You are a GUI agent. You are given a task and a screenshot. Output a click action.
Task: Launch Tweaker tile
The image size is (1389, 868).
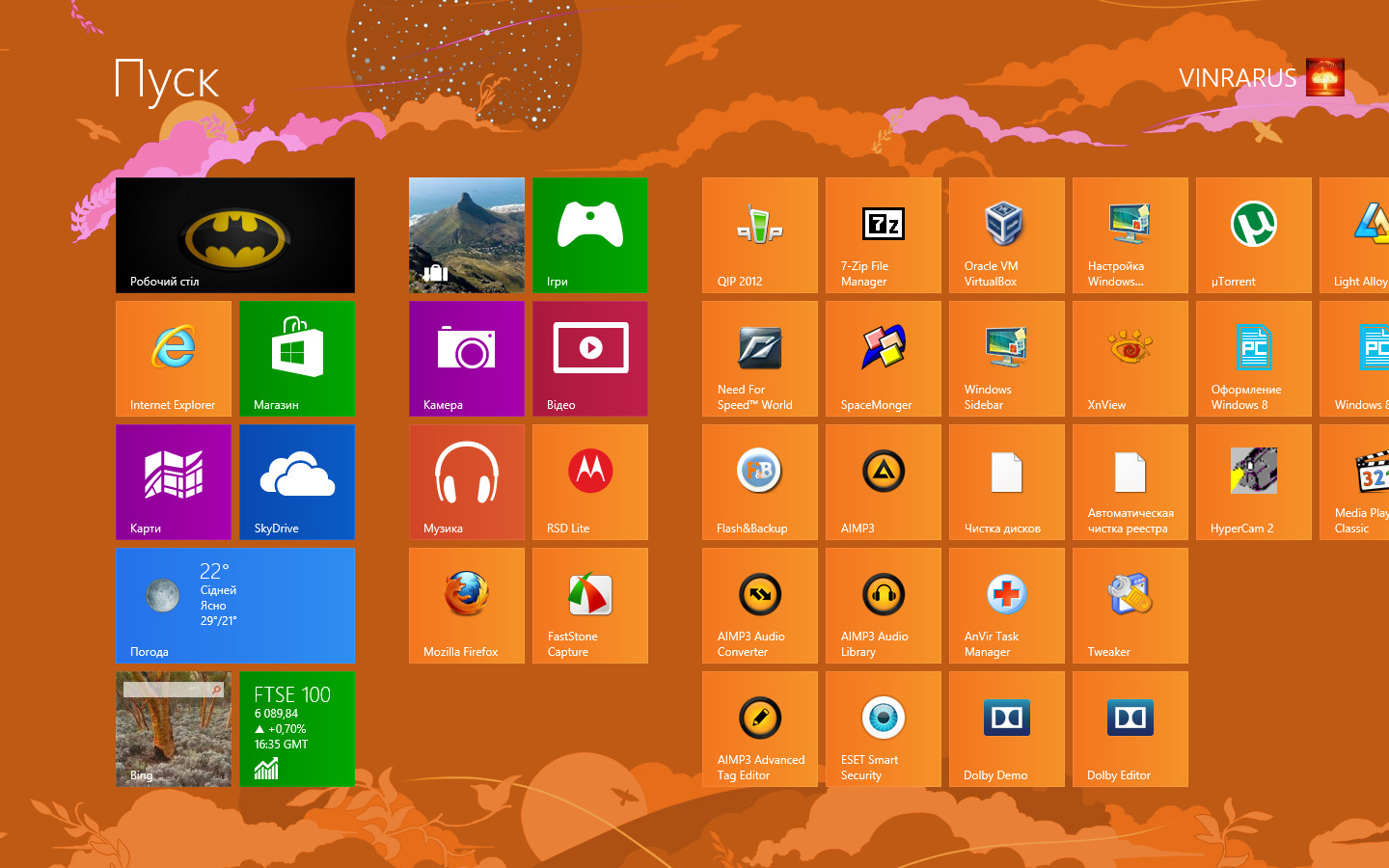tap(1130, 606)
